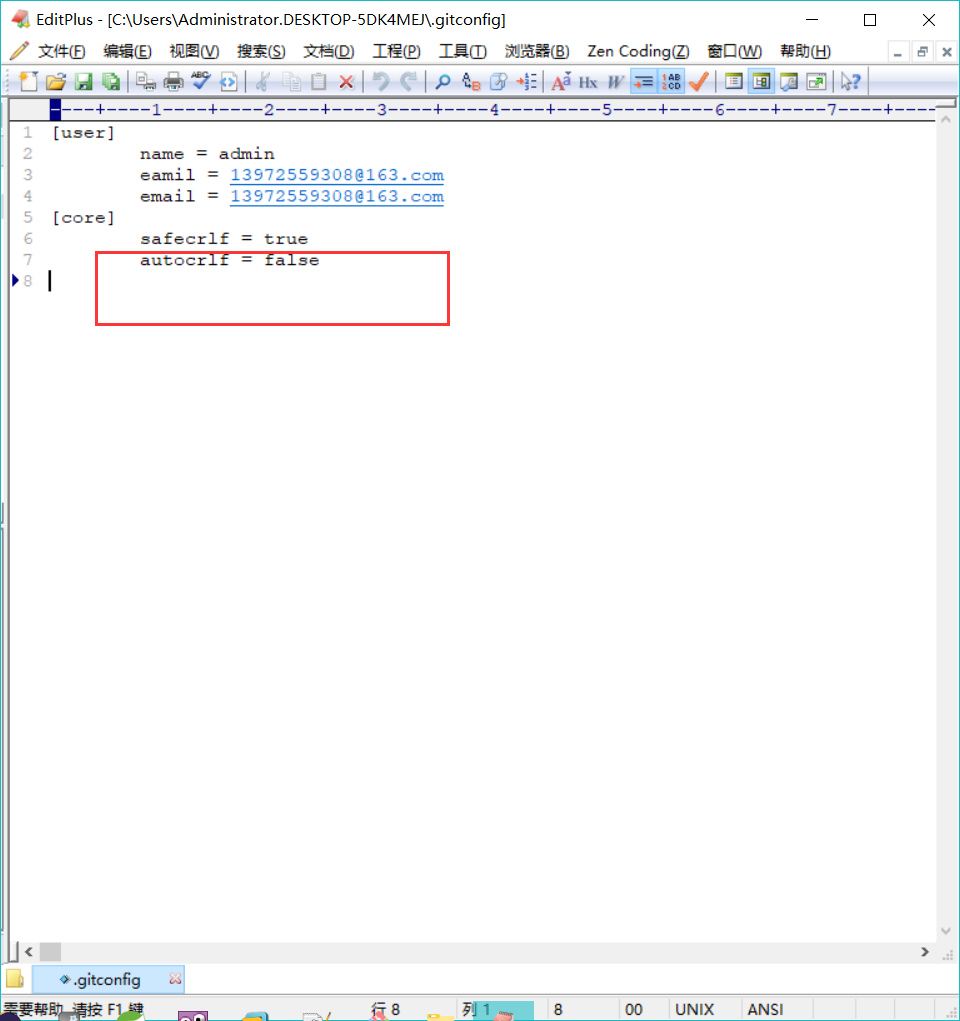960x1021 pixels.
Task: Click the red X Delete icon
Action: (346, 81)
